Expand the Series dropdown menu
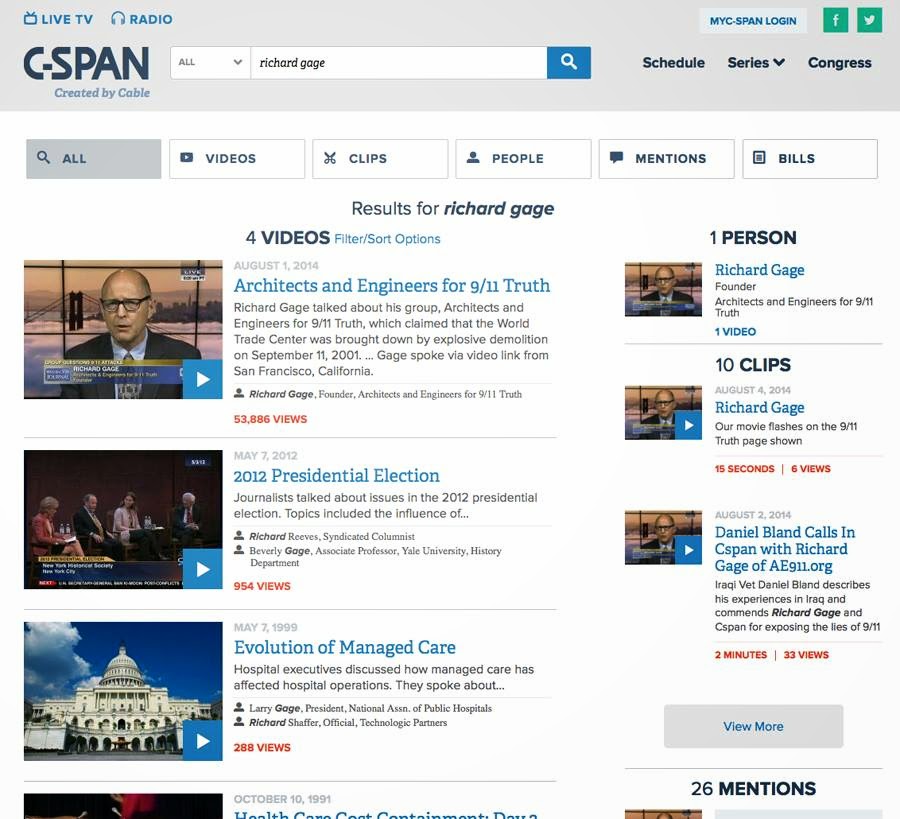Image resolution: width=900 pixels, height=819 pixels. [756, 63]
